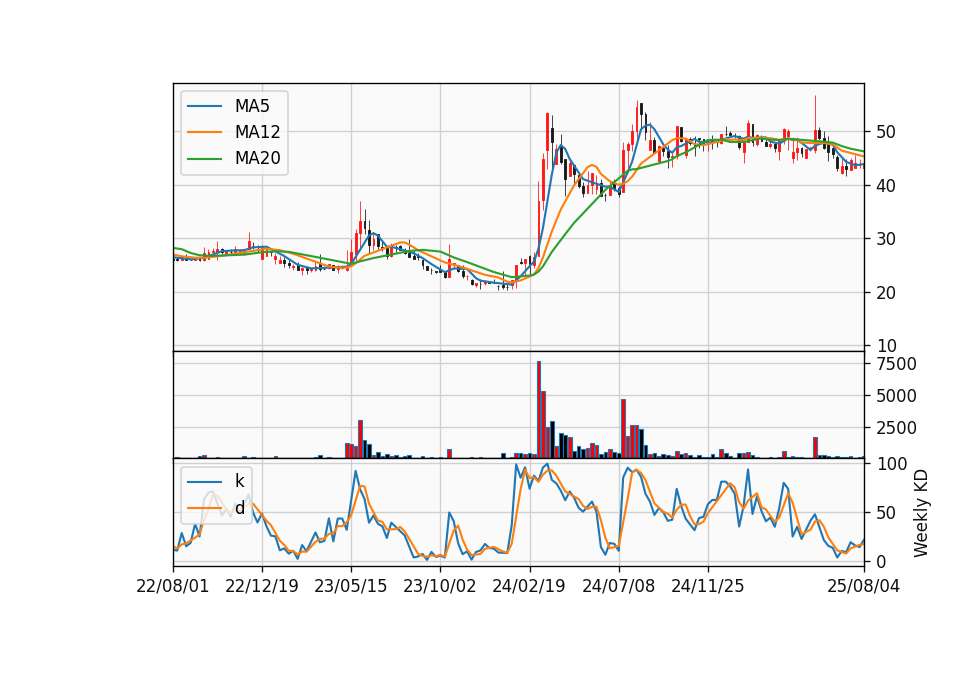
Task: Click the MA5 legend label
Action: coord(252,106)
